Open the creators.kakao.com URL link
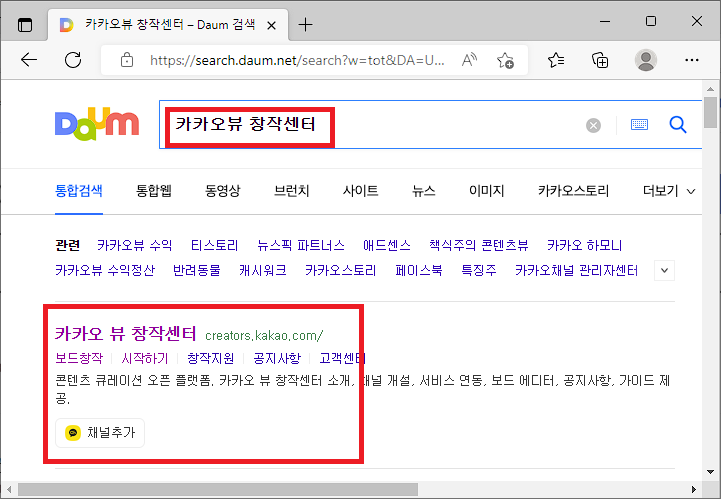Viewport: 721px width, 499px height. coord(264,336)
